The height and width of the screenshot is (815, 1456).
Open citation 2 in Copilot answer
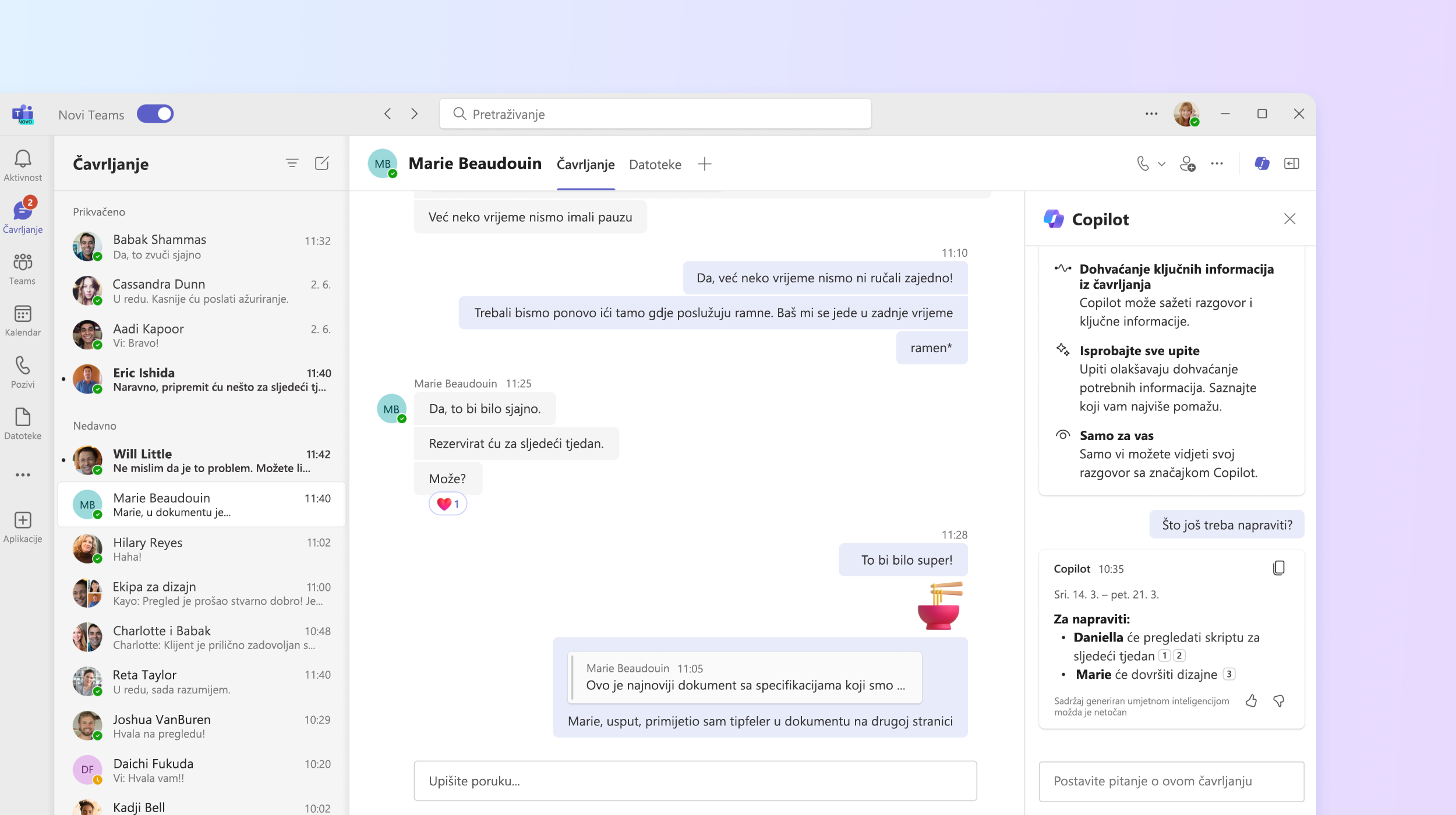[x=1179, y=655]
